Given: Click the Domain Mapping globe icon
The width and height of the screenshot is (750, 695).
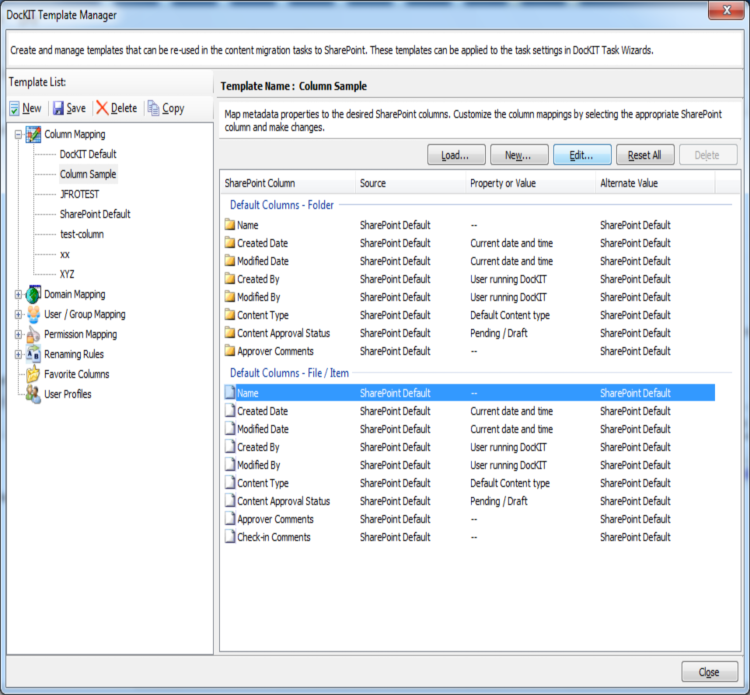Looking at the screenshot, I should (x=33, y=295).
